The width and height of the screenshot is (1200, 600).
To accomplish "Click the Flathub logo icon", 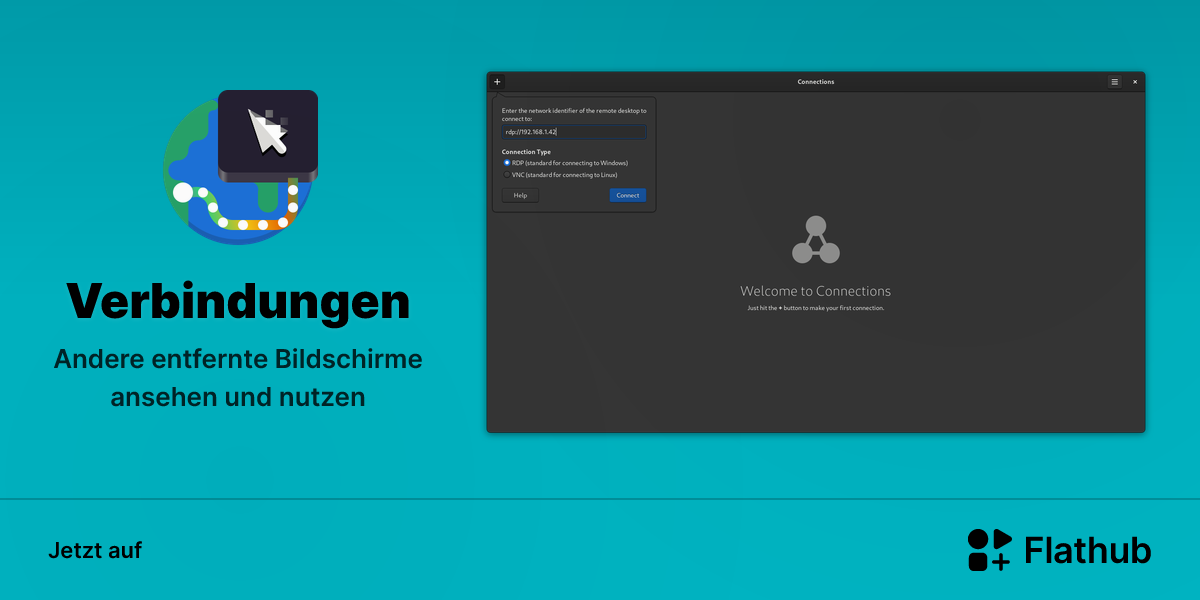I will pos(989,550).
